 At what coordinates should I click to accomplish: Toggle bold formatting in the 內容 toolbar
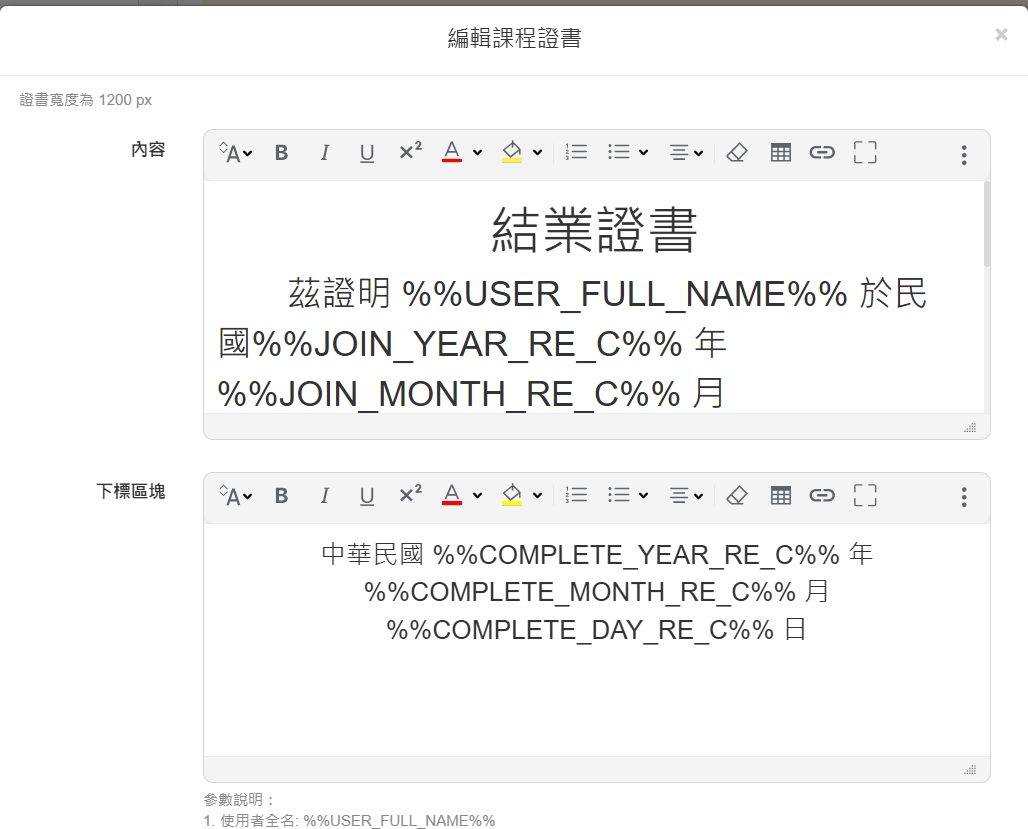(x=281, y=152)
